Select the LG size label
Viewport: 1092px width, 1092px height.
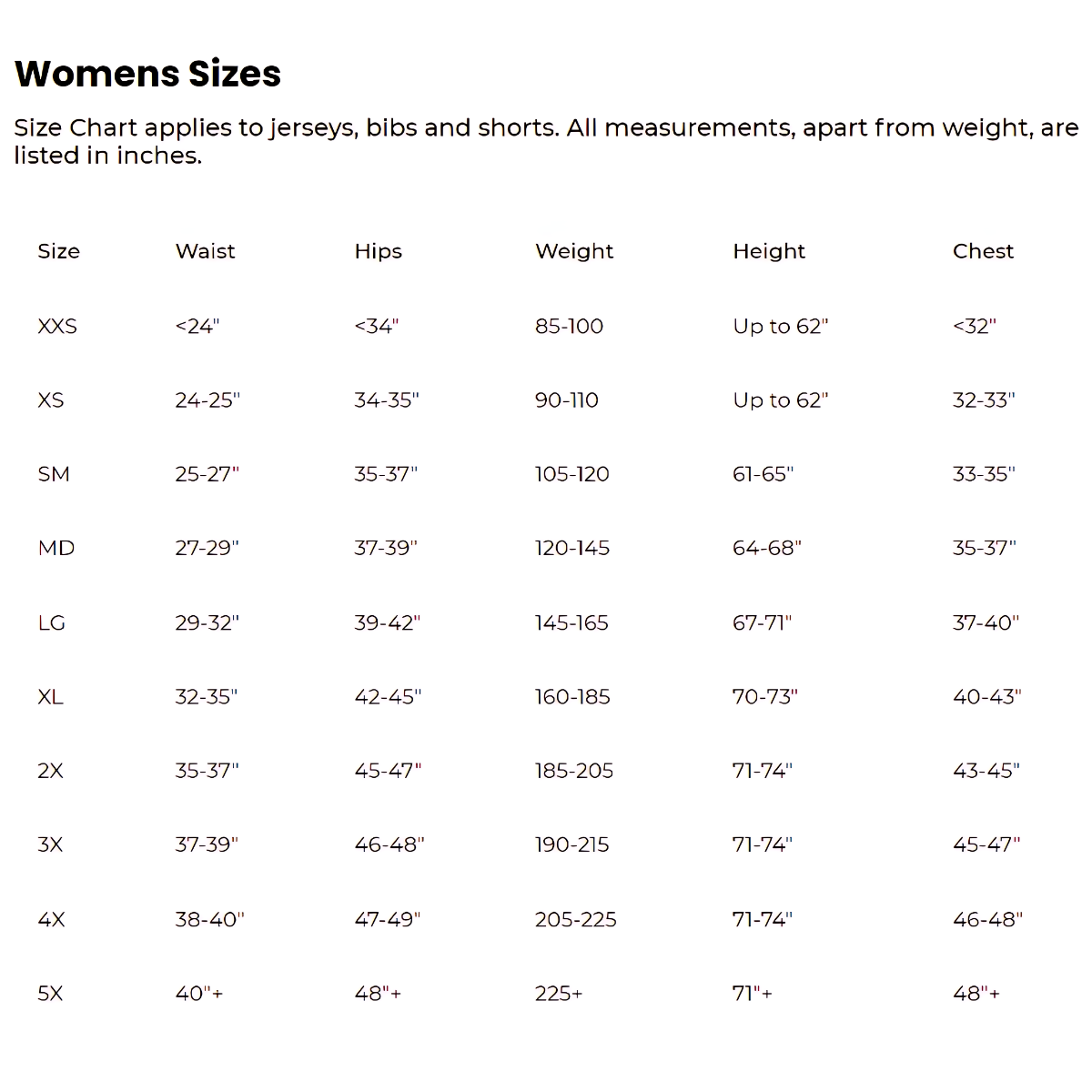pyautogui.click(x=52, y=622)
